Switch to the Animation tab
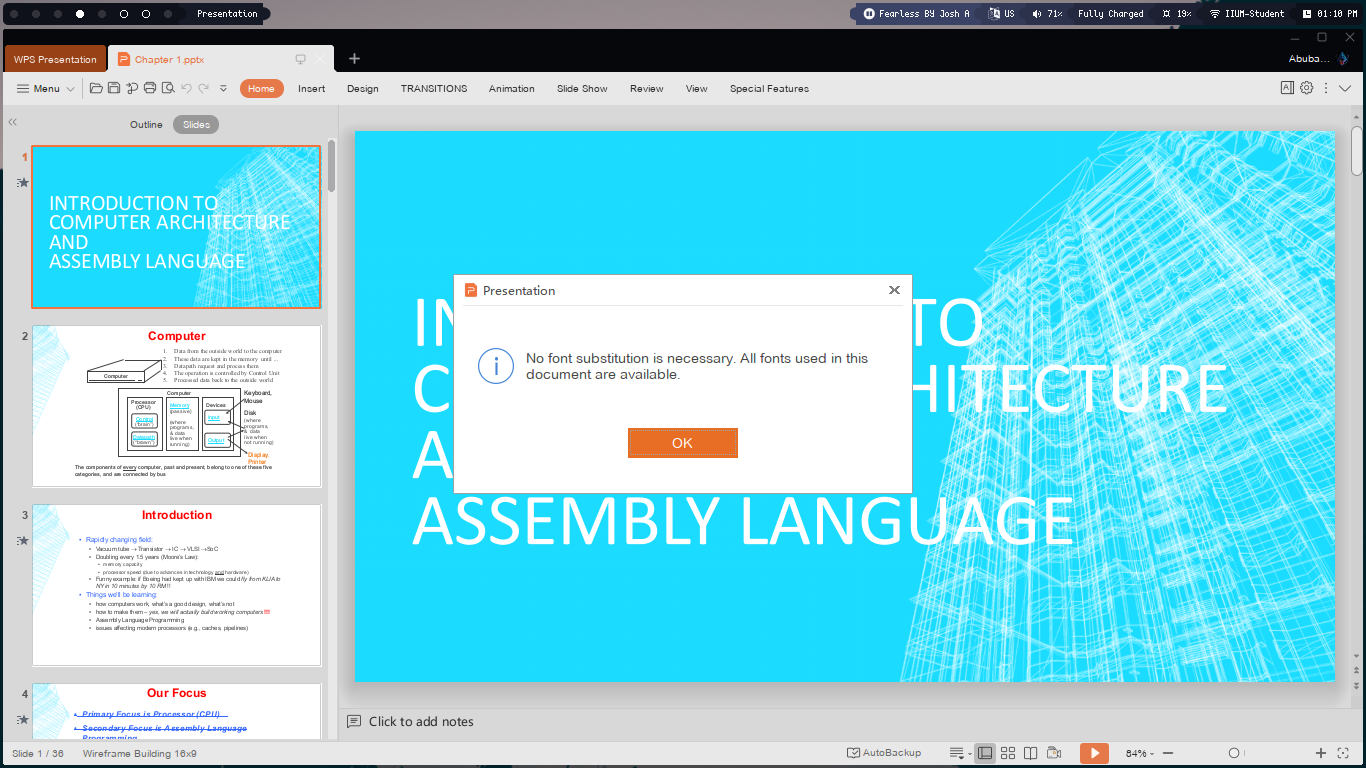1366x768 pixels. [511, 89]
